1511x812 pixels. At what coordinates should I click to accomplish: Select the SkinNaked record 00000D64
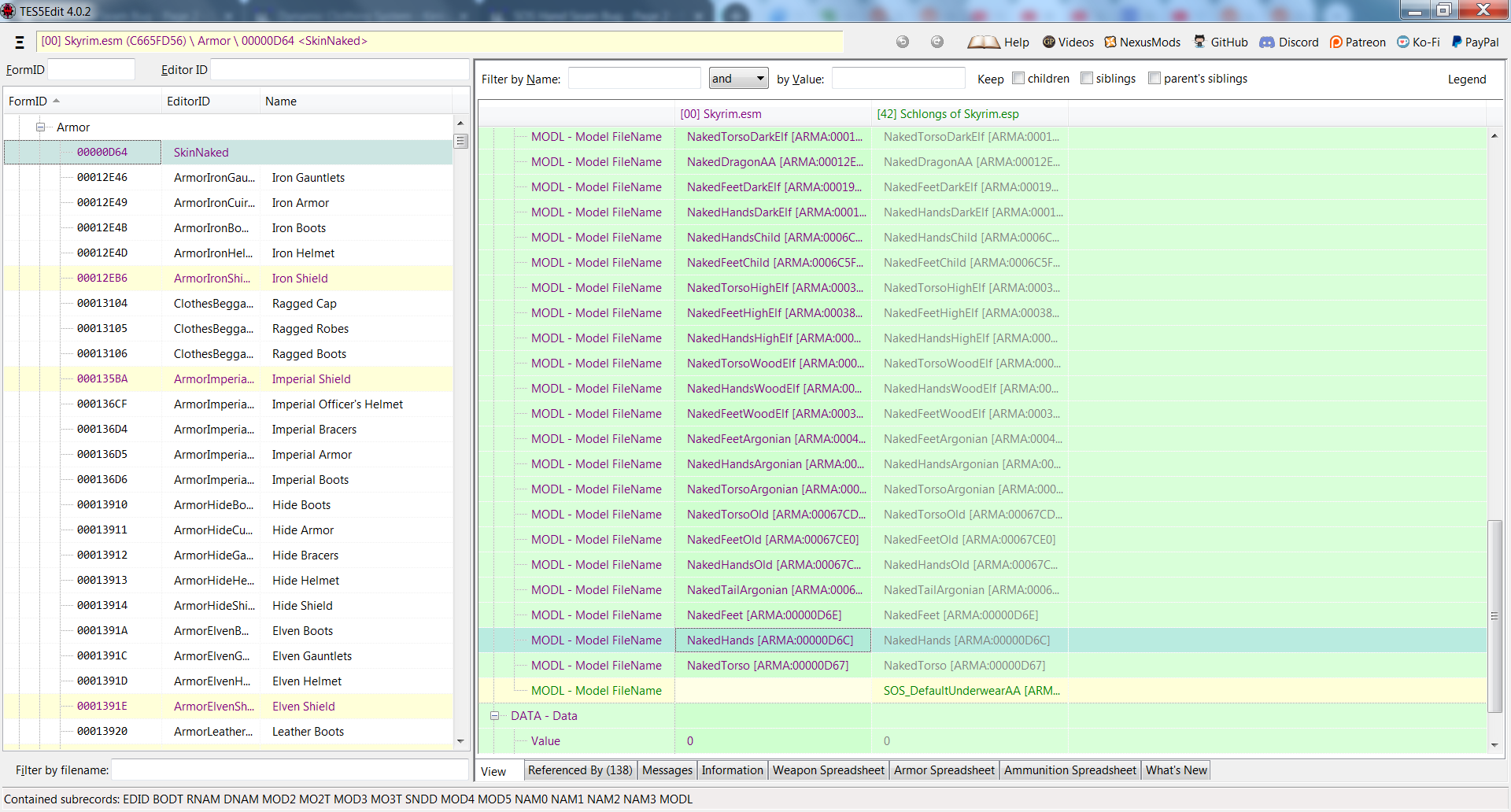point(228,152)
